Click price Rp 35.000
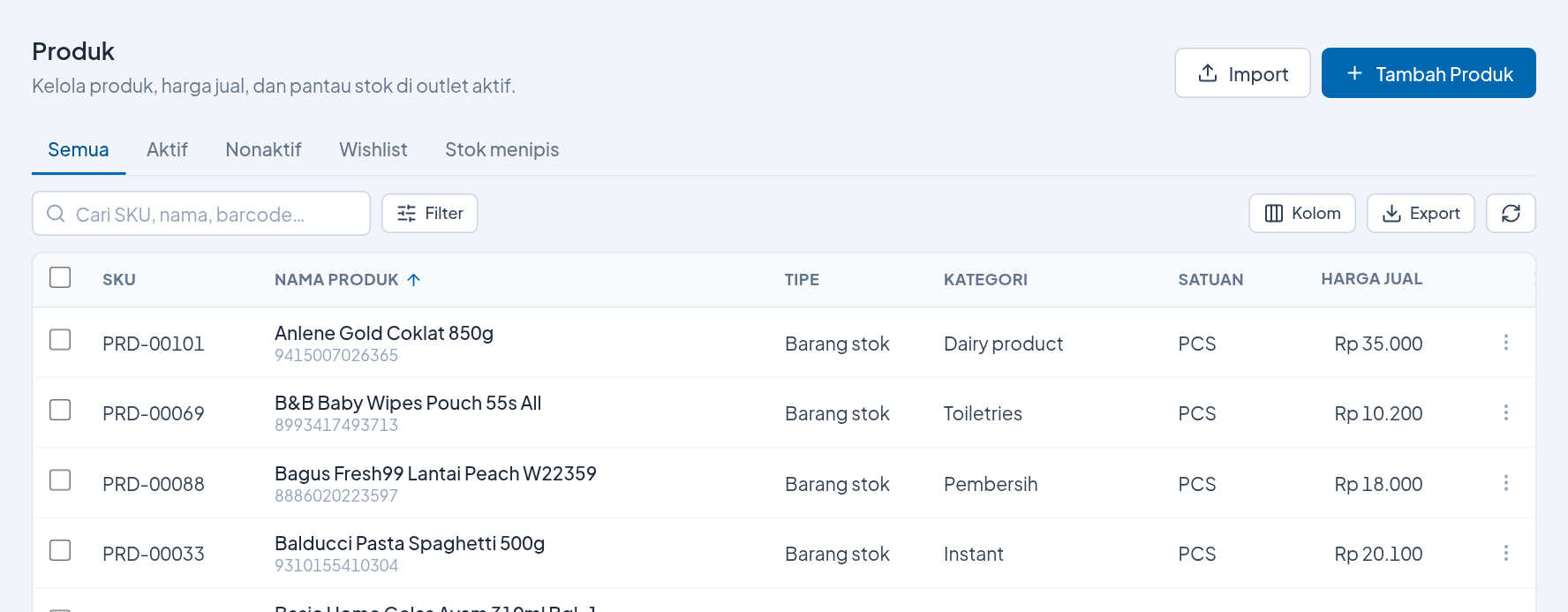This screenshot has width=1568, height=612. tap(1378, 344)
